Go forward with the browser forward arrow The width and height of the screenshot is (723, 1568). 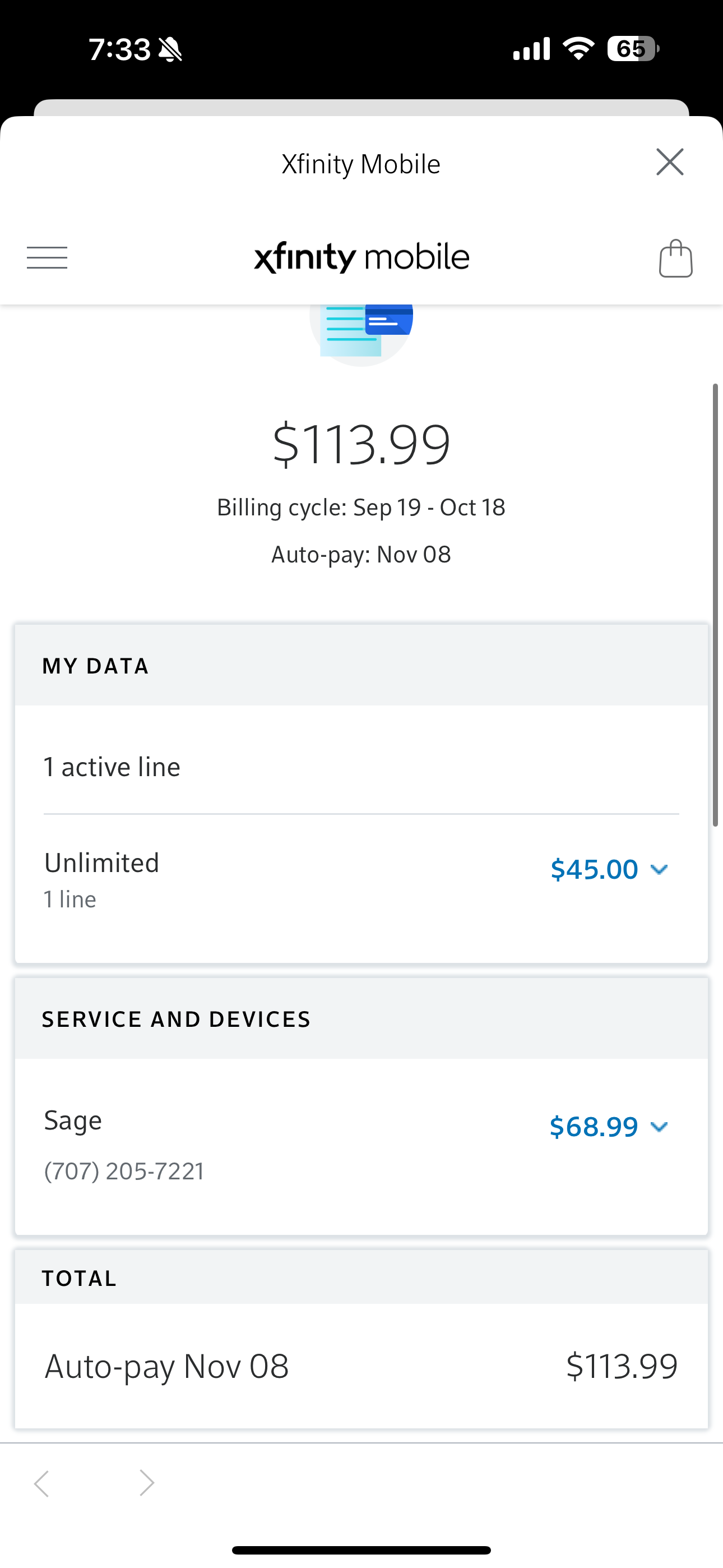(147, 1483)
